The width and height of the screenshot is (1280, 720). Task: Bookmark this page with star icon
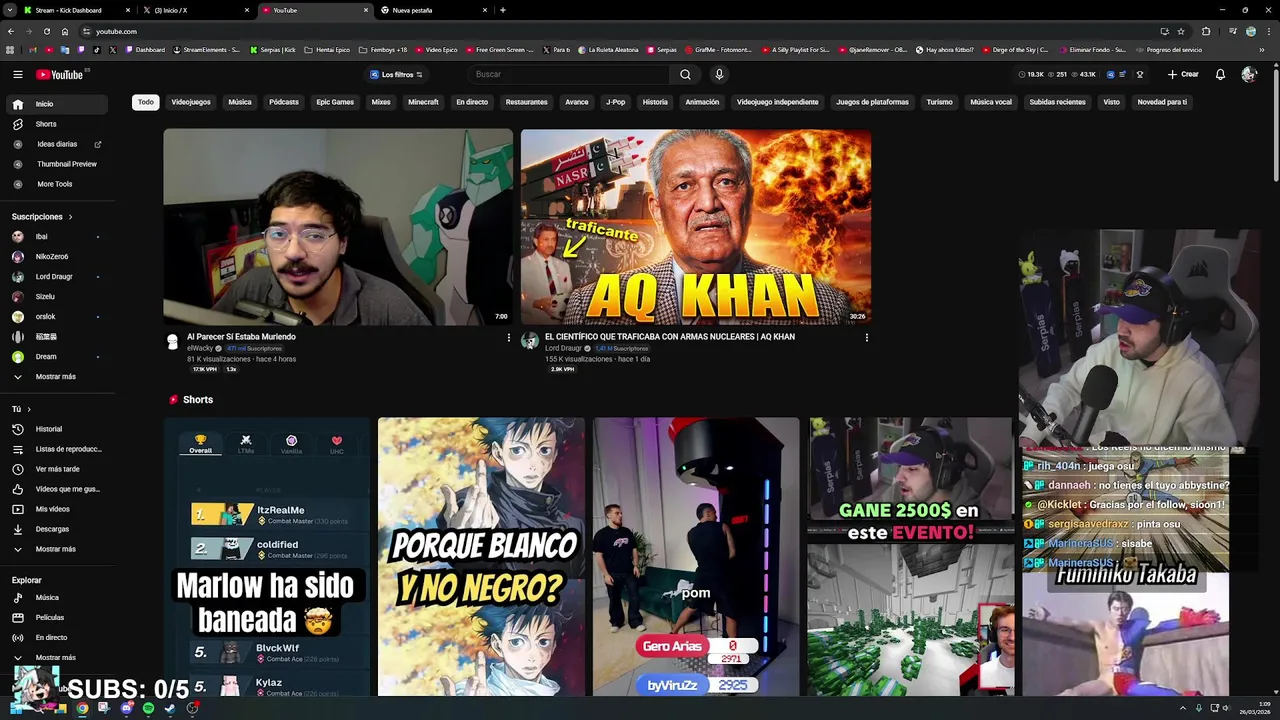pos(1181,31)
